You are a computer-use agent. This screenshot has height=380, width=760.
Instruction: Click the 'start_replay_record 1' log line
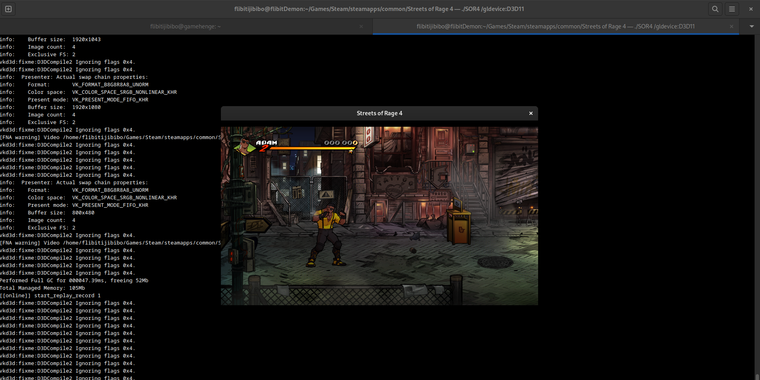50,295
